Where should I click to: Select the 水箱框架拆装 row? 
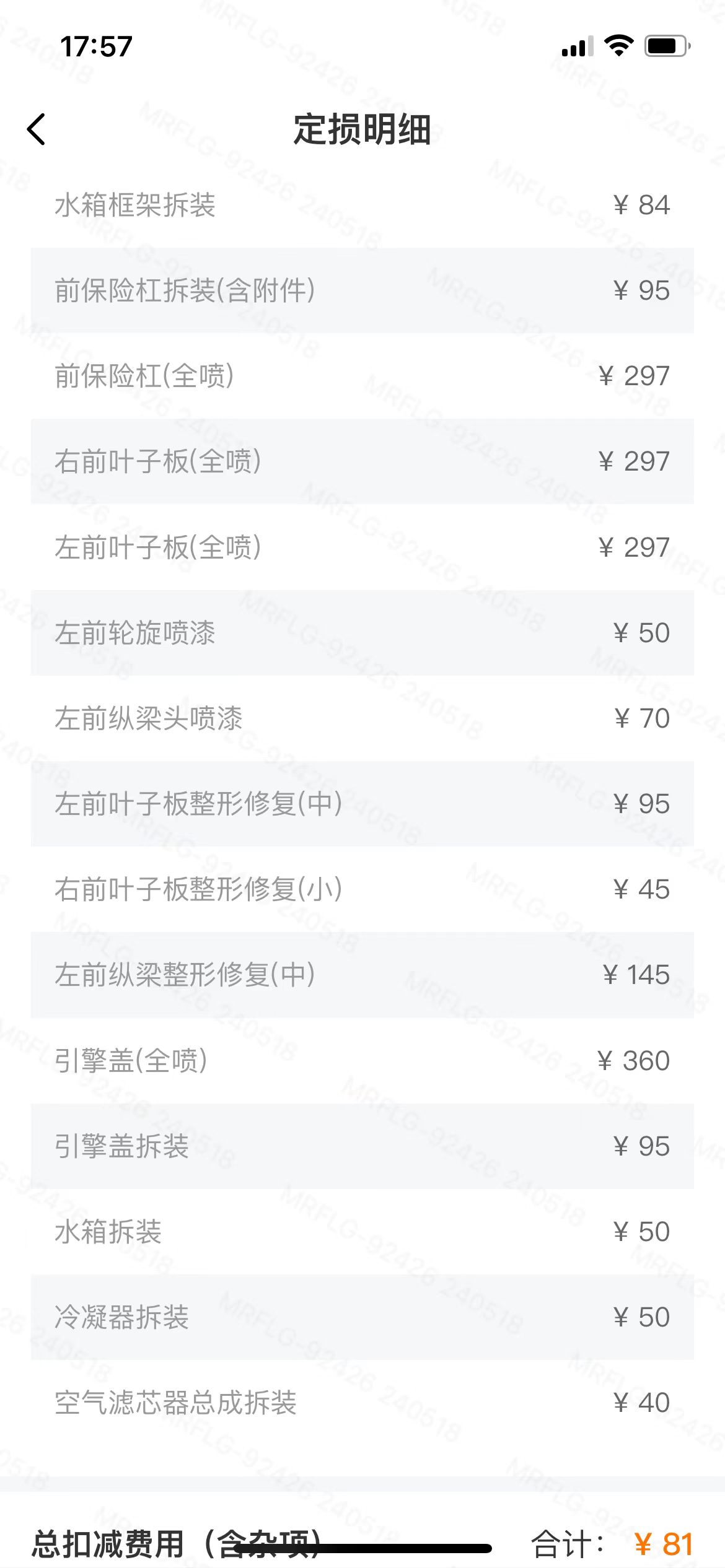362,205
